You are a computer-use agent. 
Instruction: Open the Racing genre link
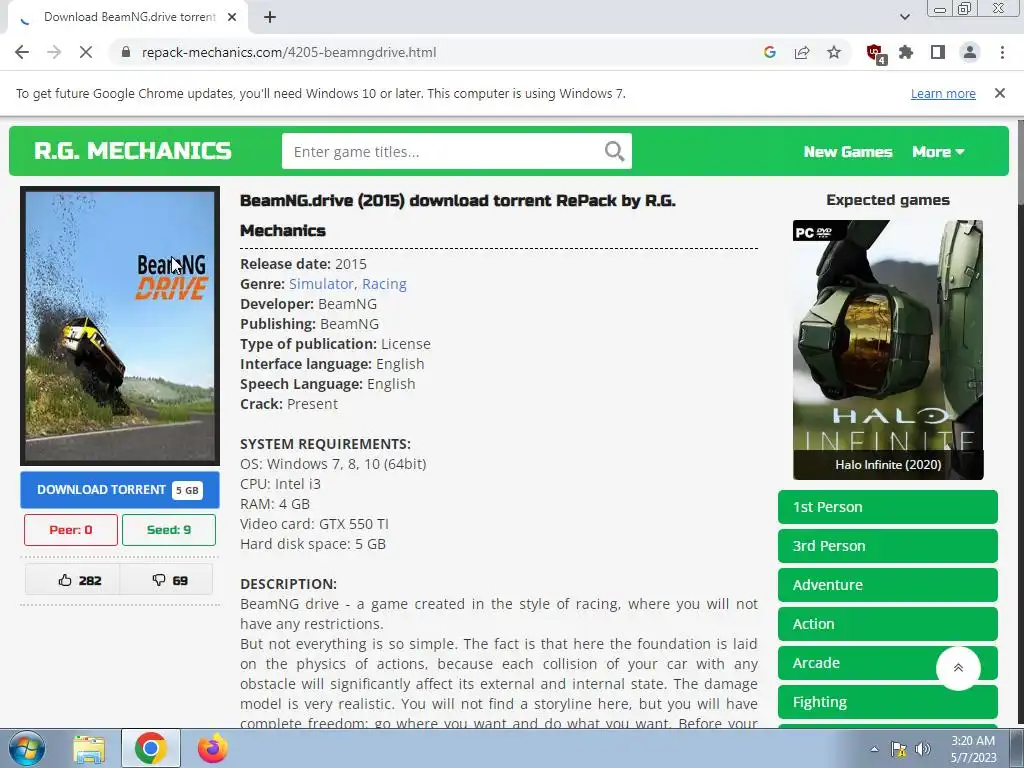pyautogui.click(x=384, y=284)
